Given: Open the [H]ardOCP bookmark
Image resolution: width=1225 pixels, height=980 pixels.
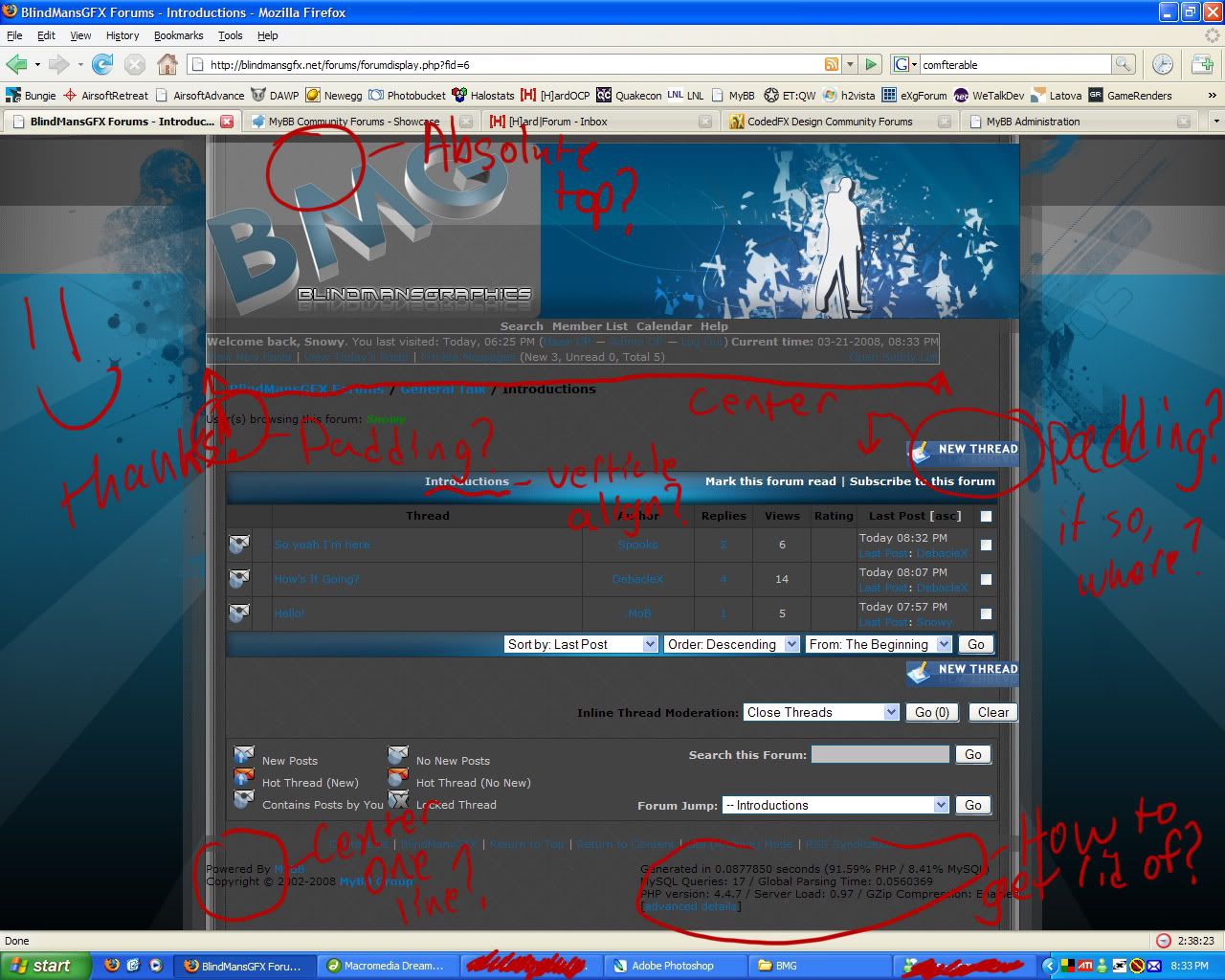Looking at the screenshot, I should (555, 96).
